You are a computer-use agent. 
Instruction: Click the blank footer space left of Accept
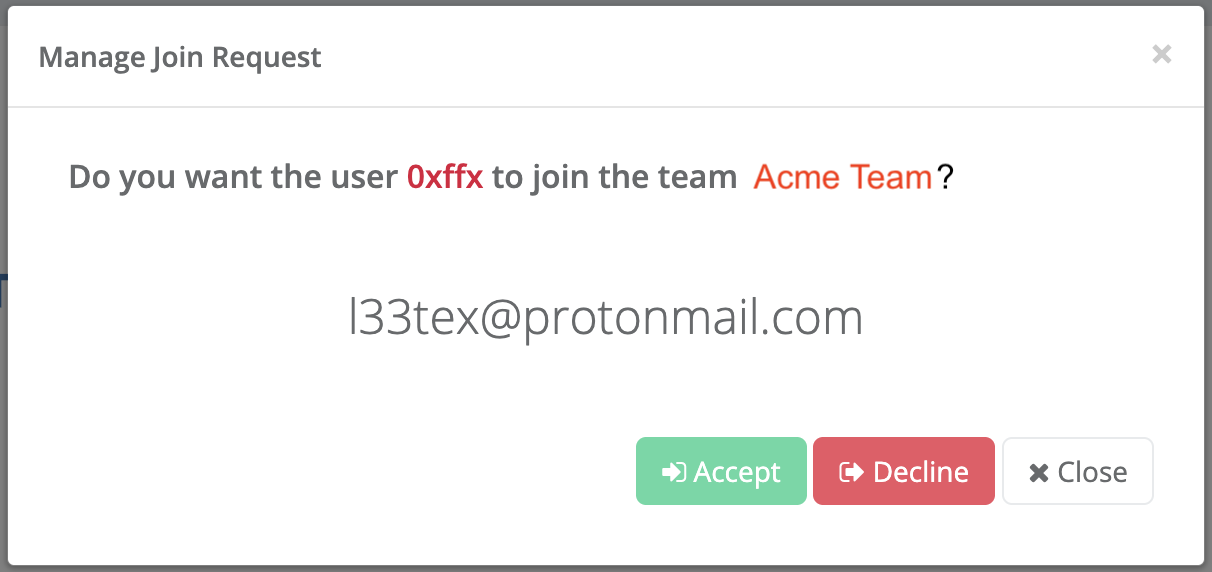[x=350, y=471]
